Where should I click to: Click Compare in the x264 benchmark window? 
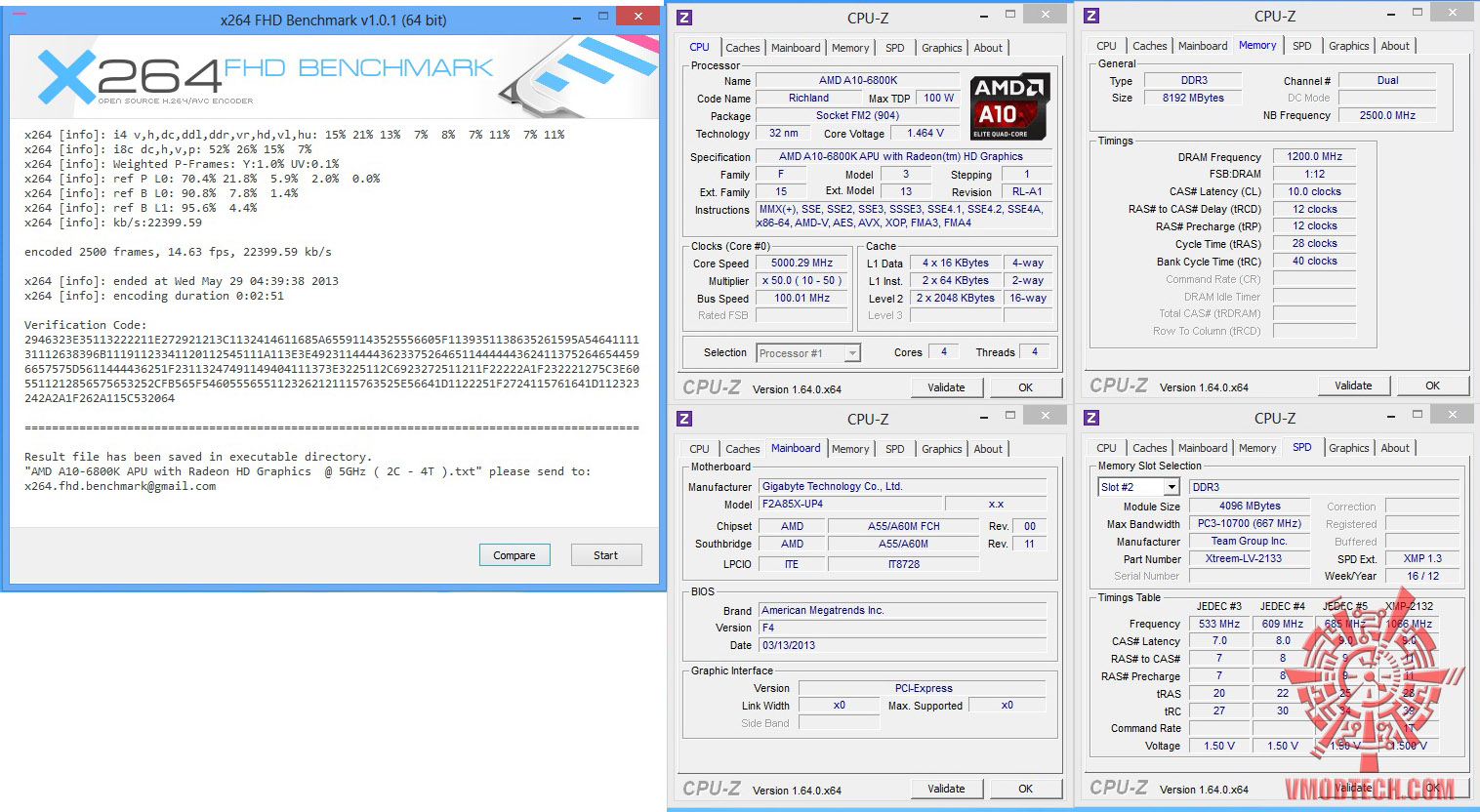click(514, 555)
